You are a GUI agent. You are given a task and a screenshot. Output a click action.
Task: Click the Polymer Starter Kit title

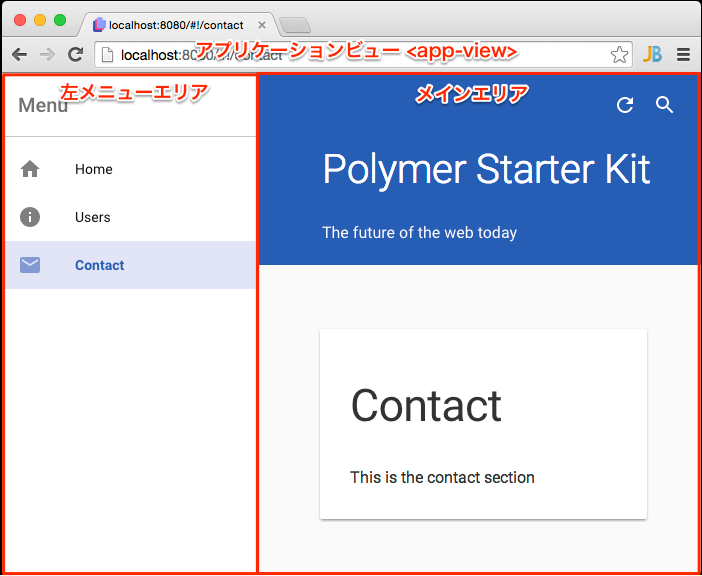pos(486,169)
